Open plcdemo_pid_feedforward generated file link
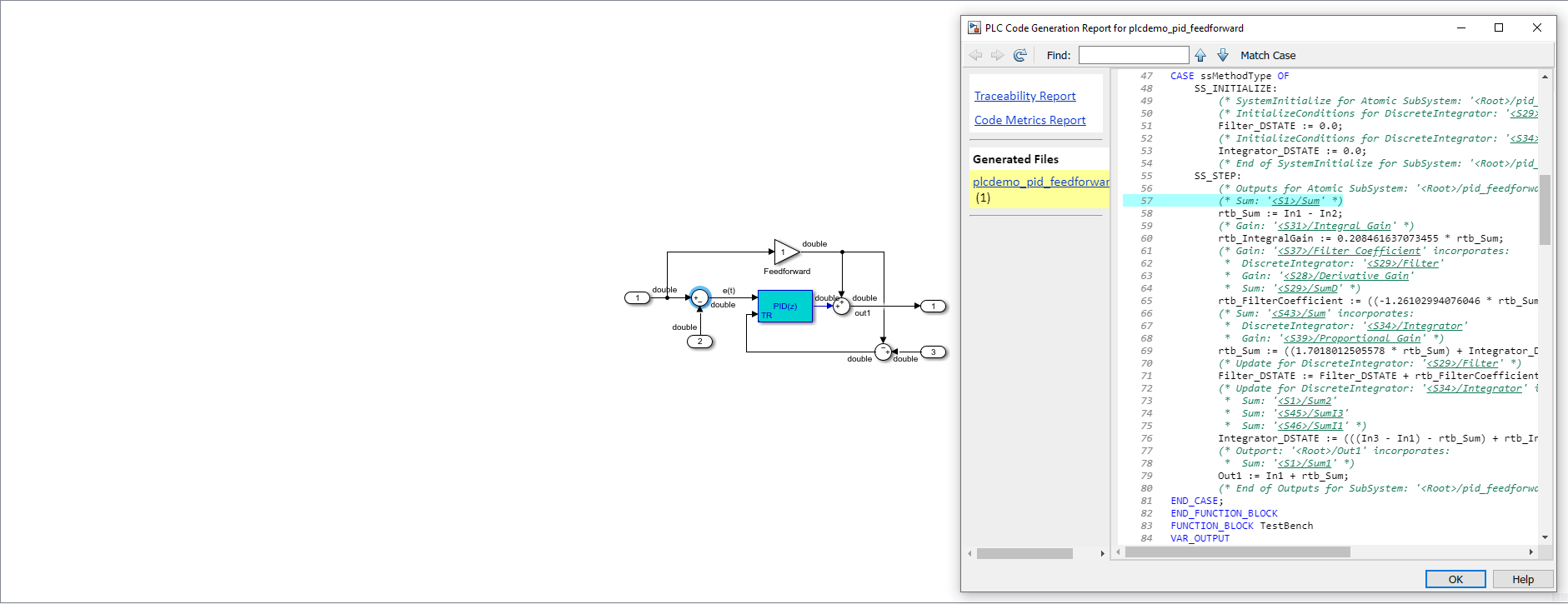This screenshot has height=604, width=1568. point(1040,182)
